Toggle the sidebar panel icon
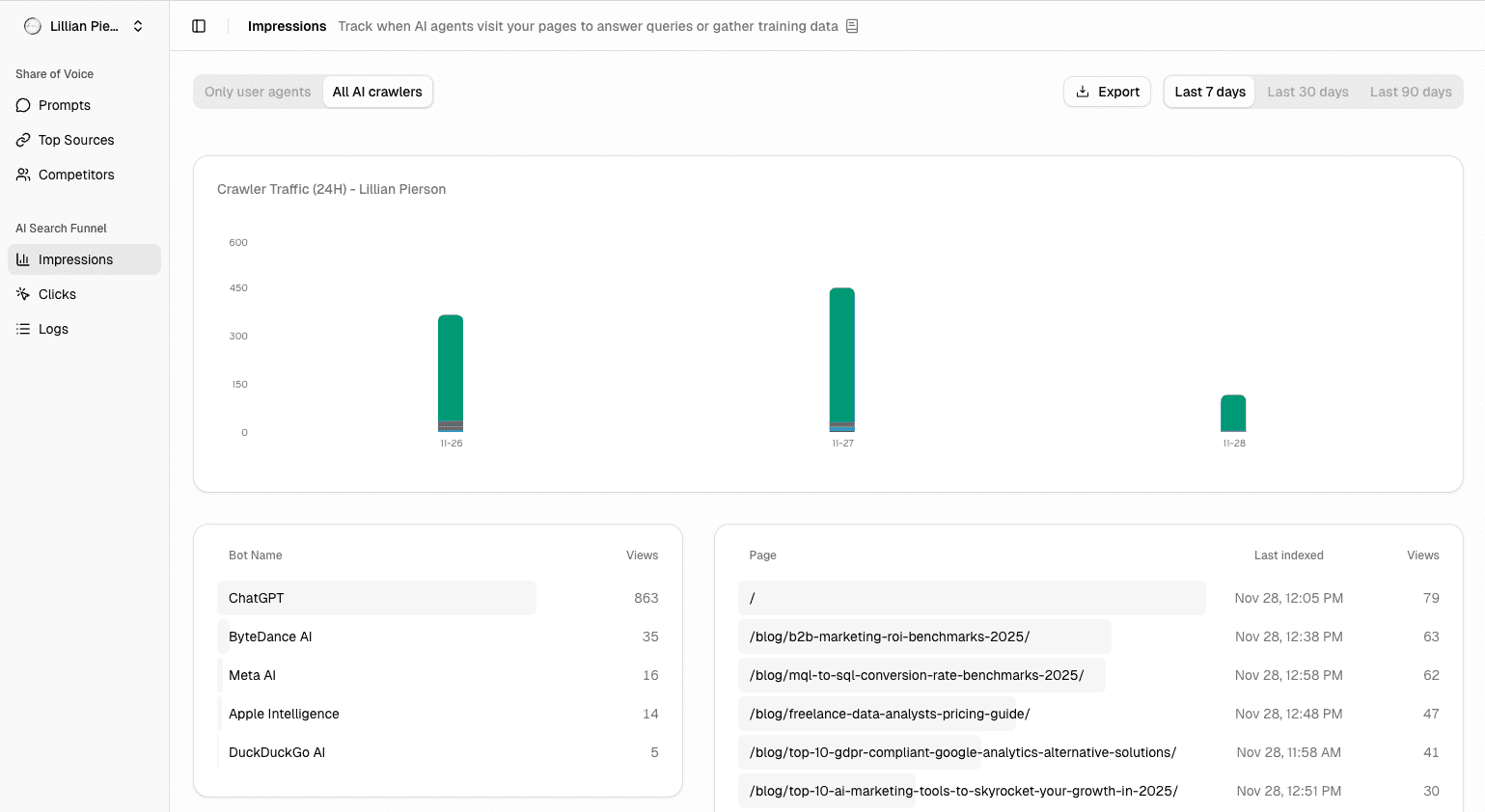1485x812 pixels. pyautogui.click(x=199, y=26)
